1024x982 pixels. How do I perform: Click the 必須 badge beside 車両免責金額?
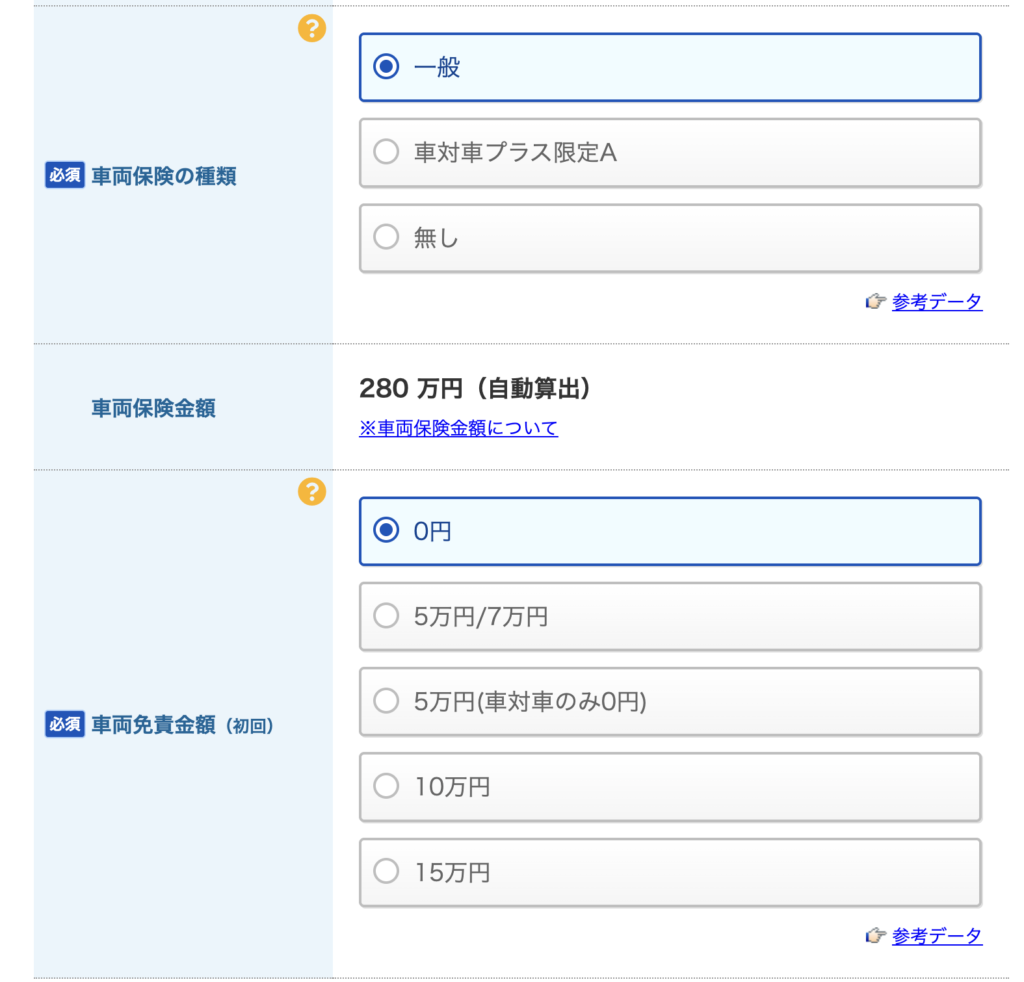(x=64, y=725)
